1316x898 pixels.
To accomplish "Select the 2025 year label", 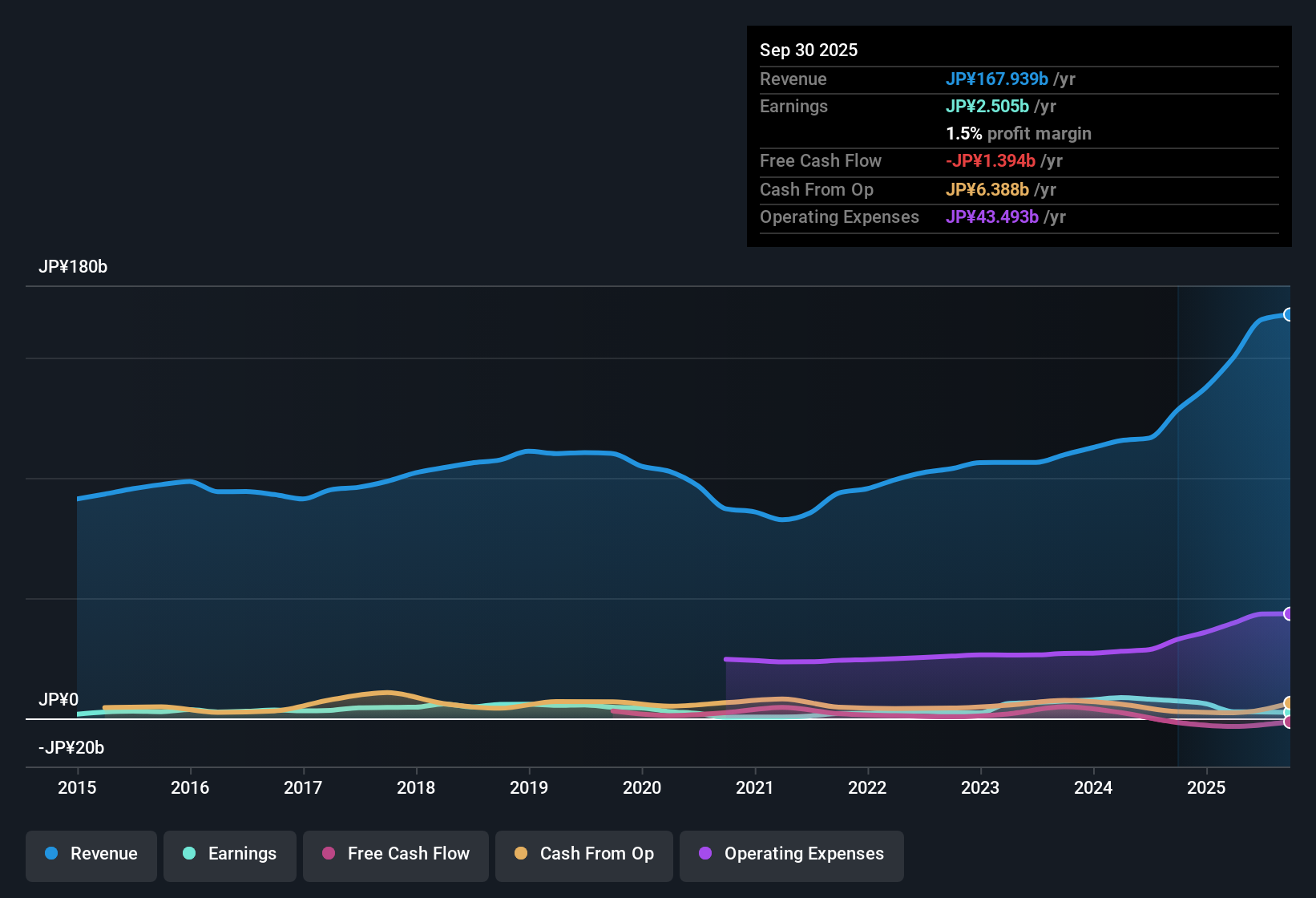I will click(1207, 788).
